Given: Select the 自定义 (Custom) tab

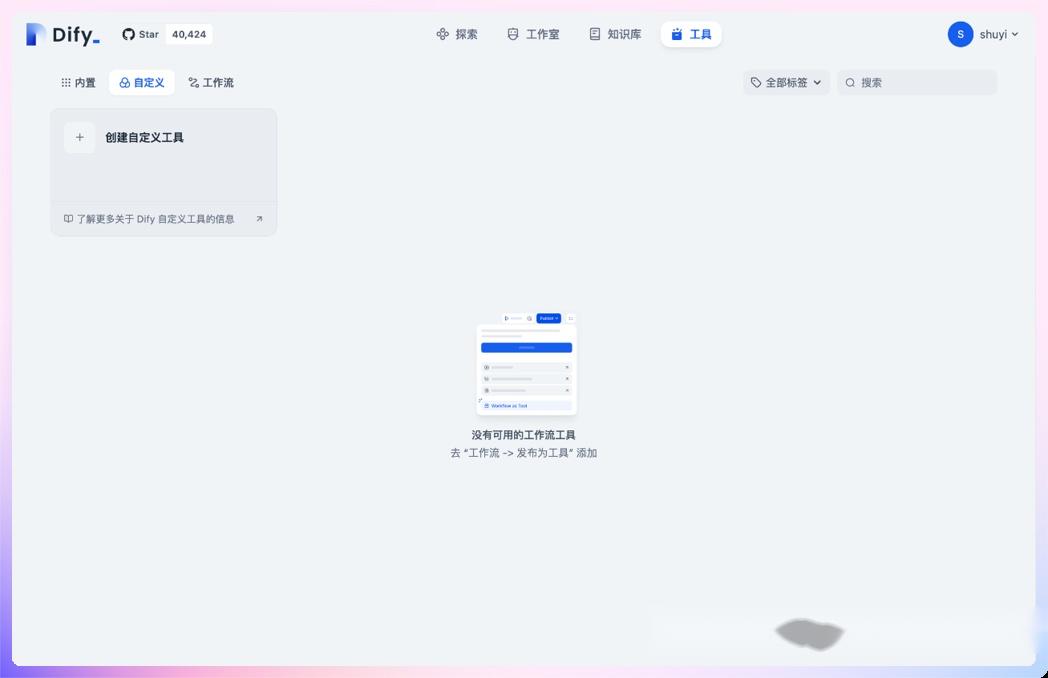Looking at the screenshot, I should click(x=141, y=82).
